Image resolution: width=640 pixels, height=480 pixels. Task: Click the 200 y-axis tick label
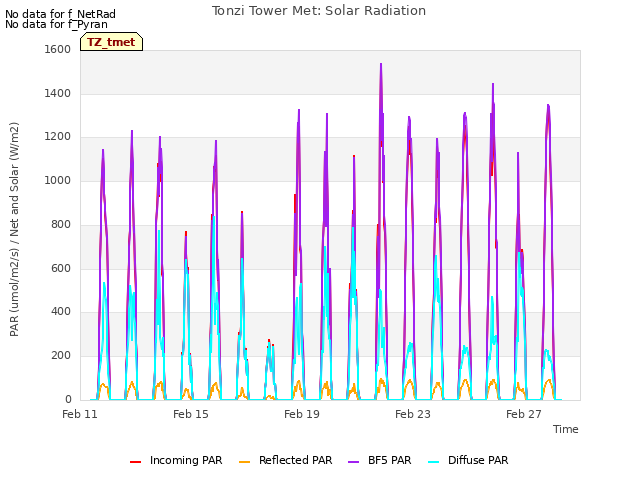click(61, 356)
